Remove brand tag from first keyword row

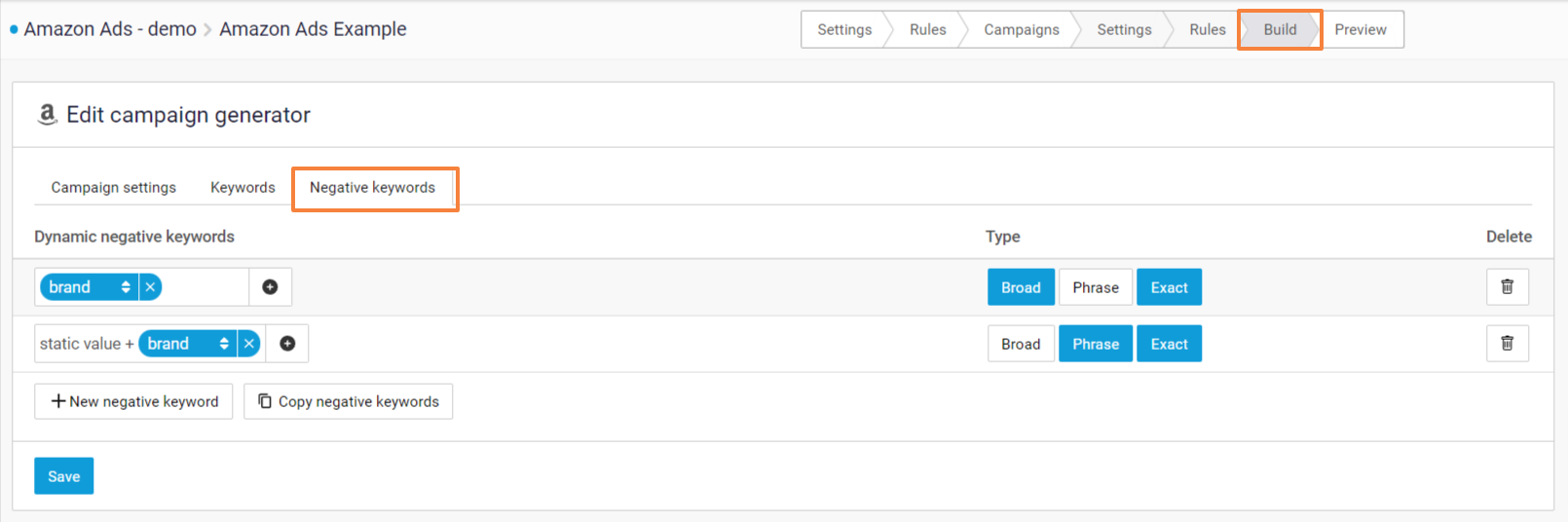click(150, 287)
